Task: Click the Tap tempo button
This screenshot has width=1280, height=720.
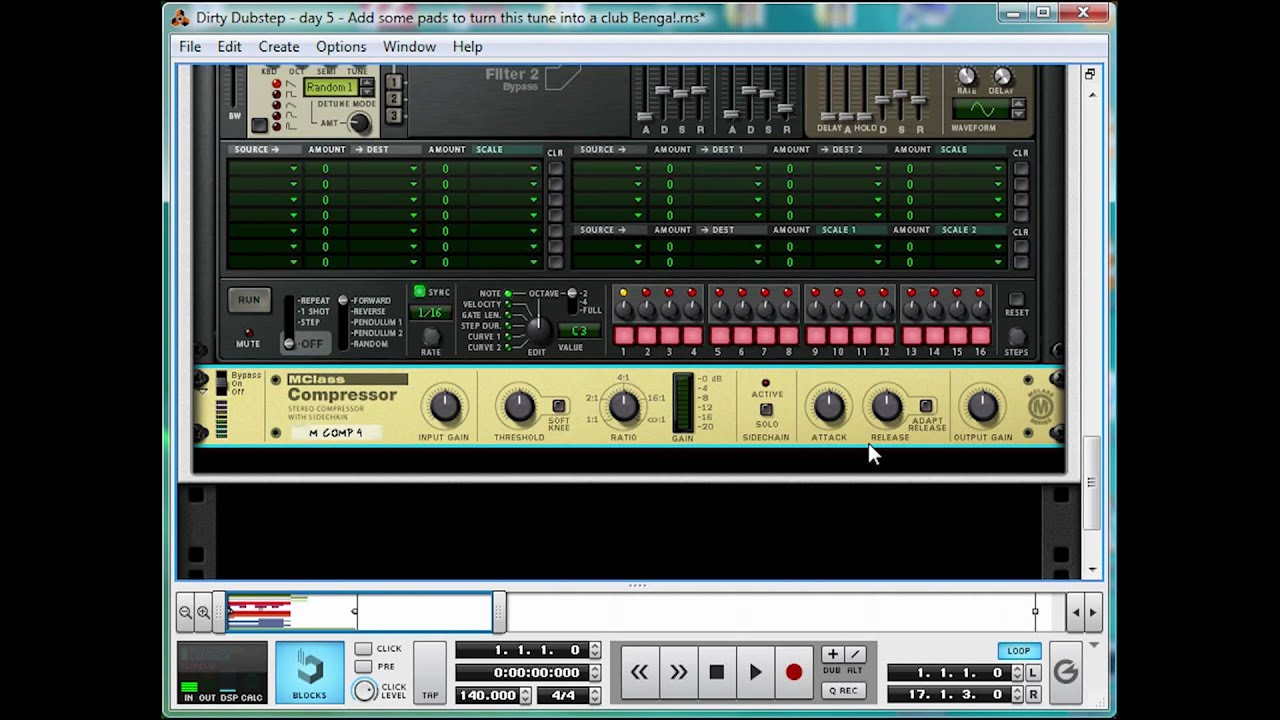Action: click(x=430, y=673)
